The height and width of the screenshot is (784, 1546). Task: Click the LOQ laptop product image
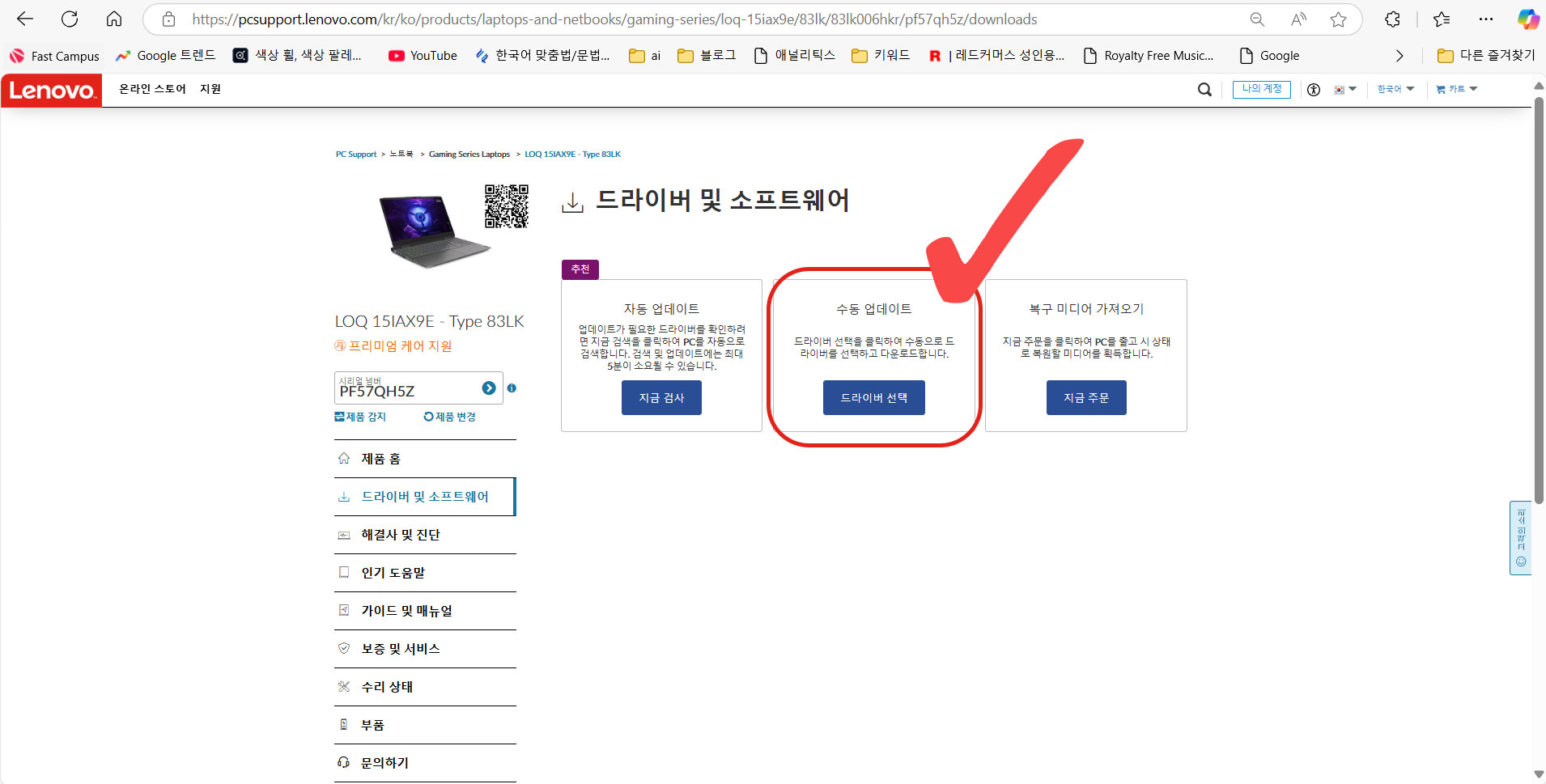point(435,231)
